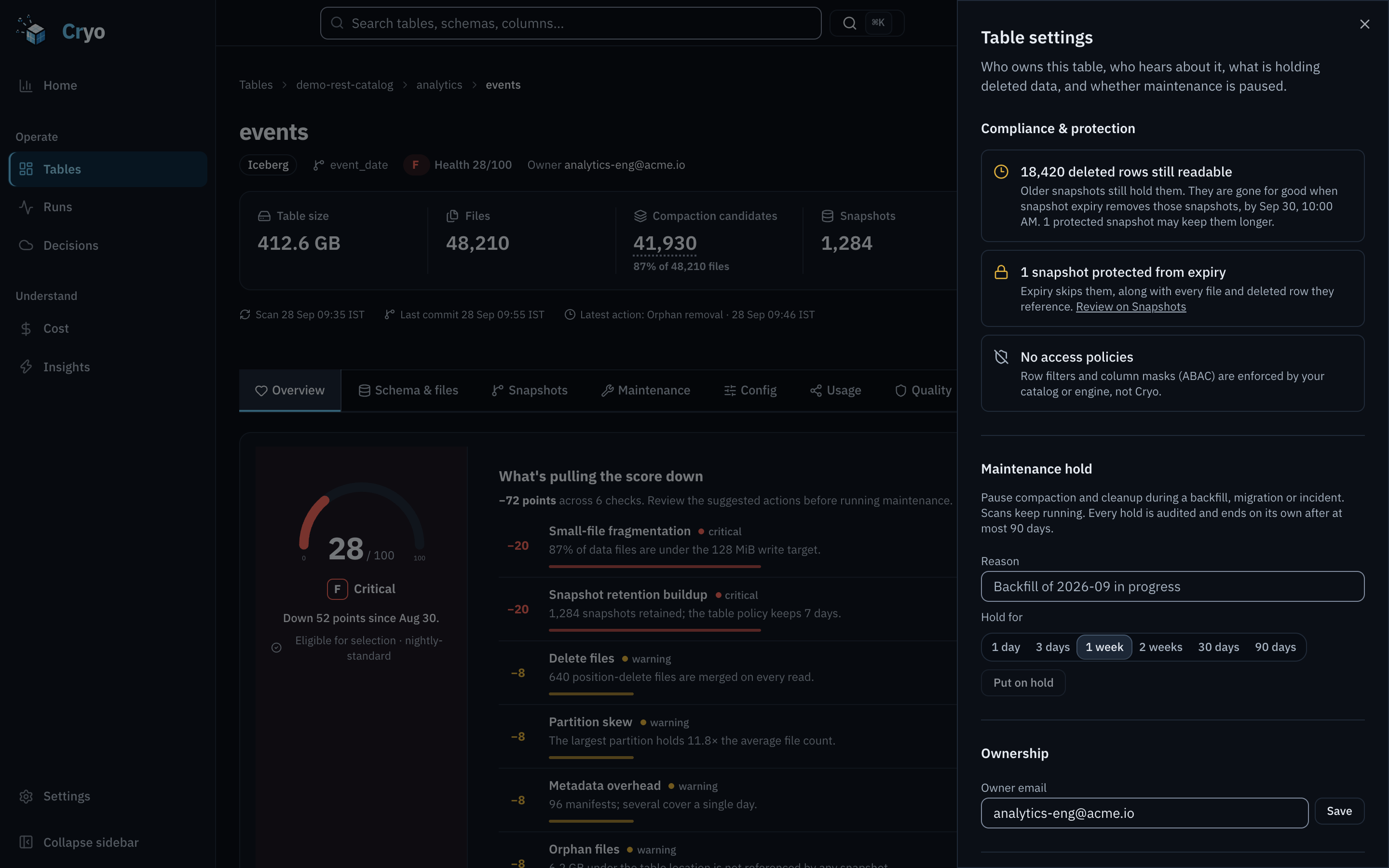
Task: Switch to the Usage tab
Action: [835, 391]
